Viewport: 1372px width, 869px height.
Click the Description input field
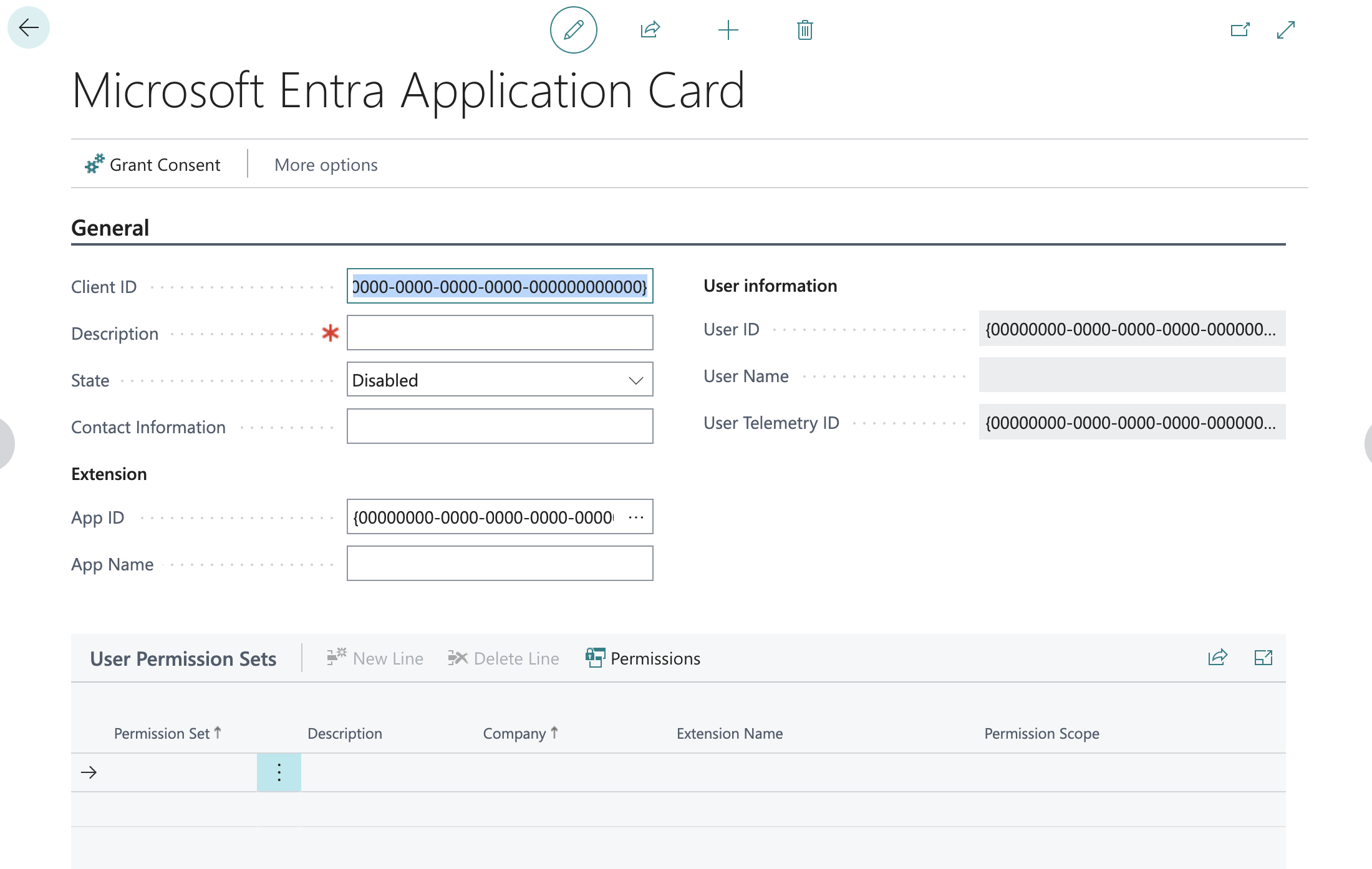(500, 333)
